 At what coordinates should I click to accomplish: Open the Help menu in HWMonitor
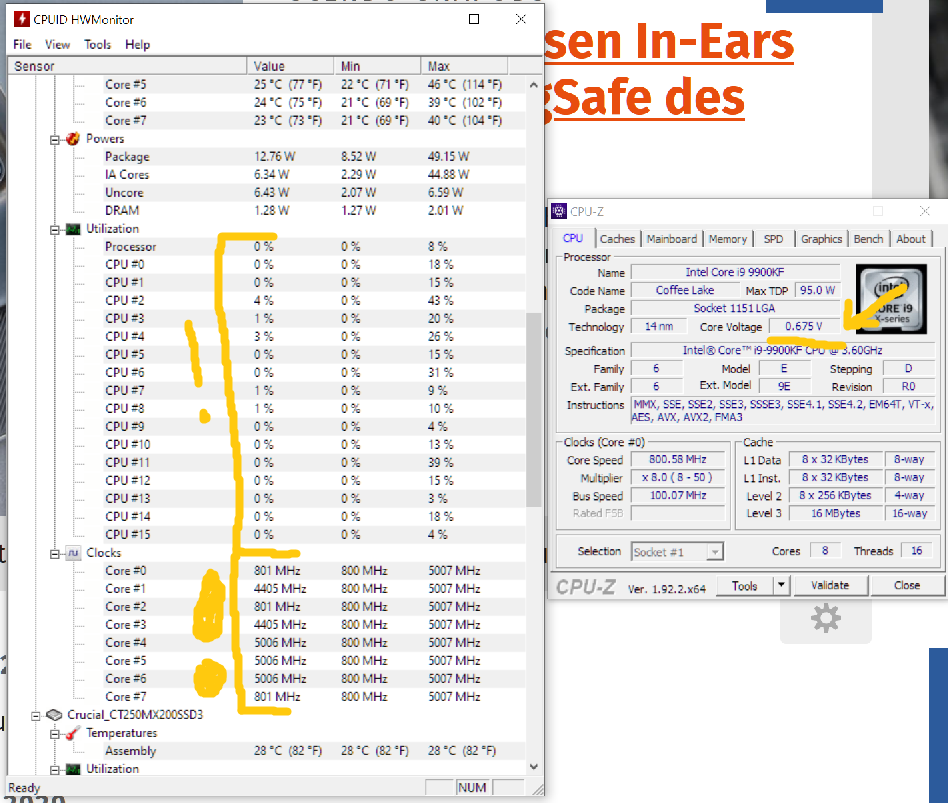137,45
